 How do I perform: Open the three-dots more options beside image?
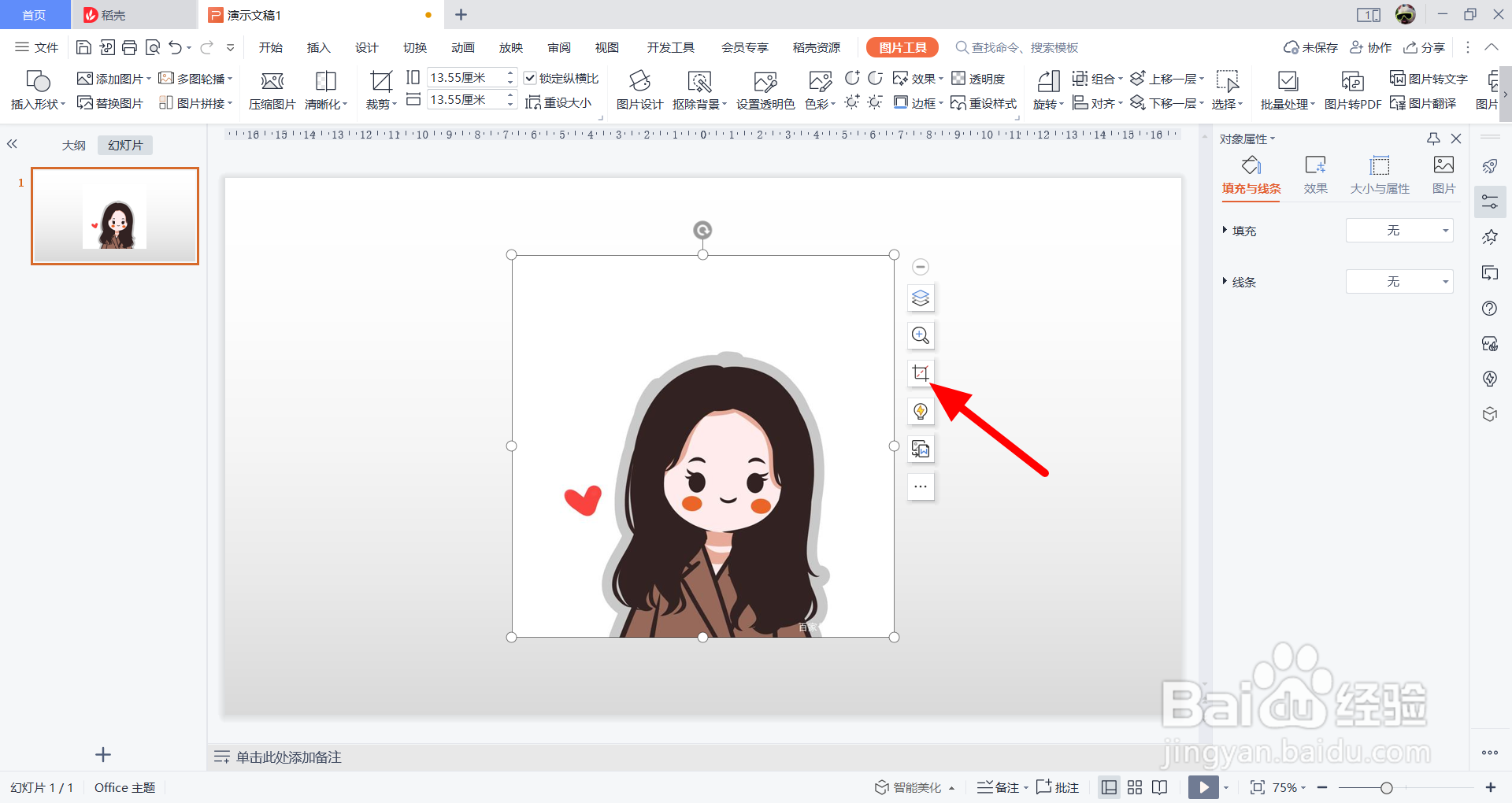tap(921, 487)
